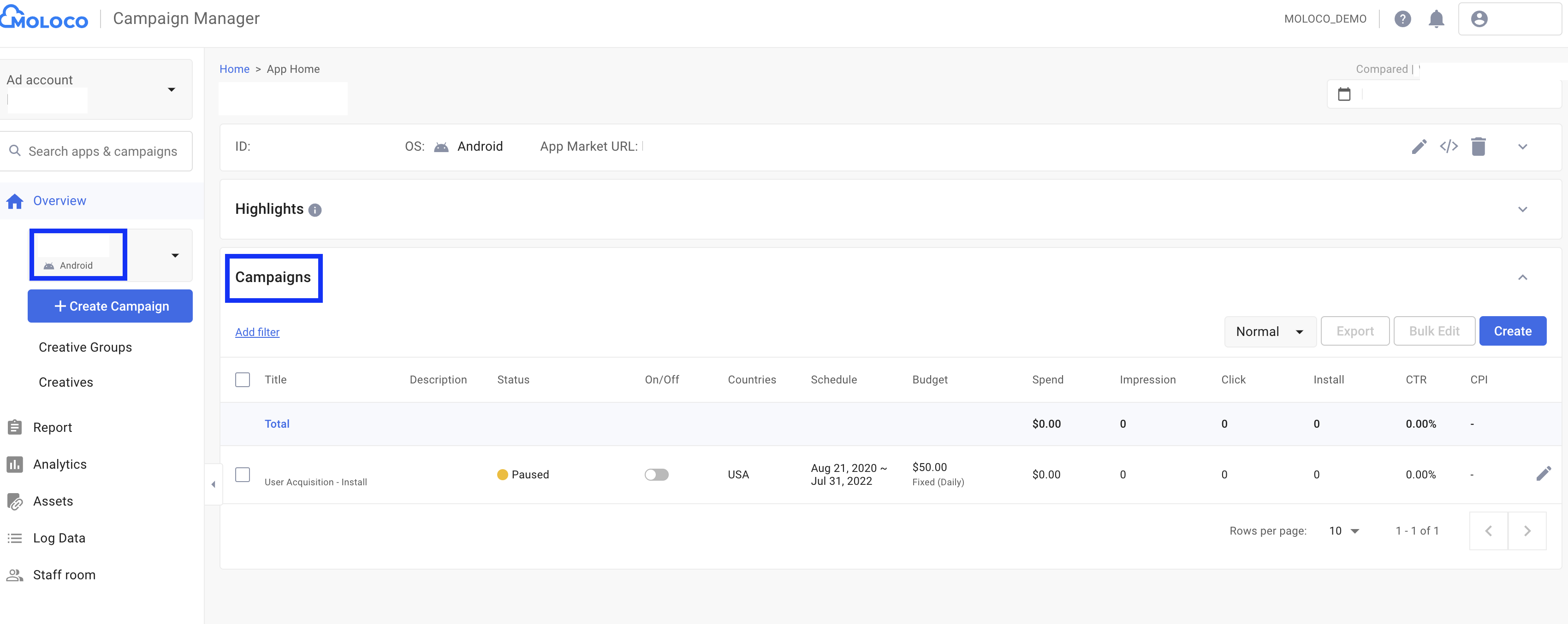Click the help question mark icon

click(1402, 19)
